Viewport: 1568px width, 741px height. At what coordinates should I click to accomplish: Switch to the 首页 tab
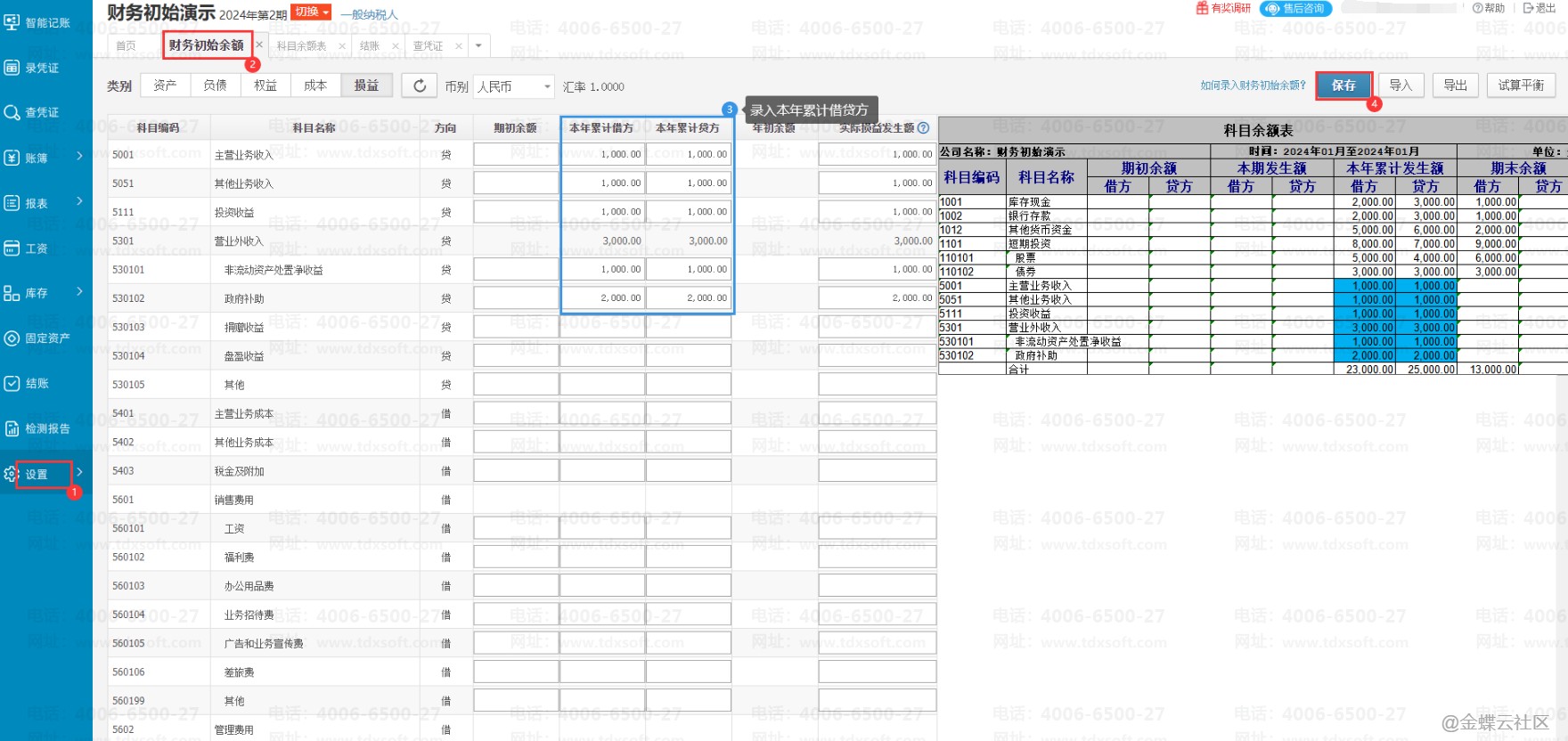127,45
